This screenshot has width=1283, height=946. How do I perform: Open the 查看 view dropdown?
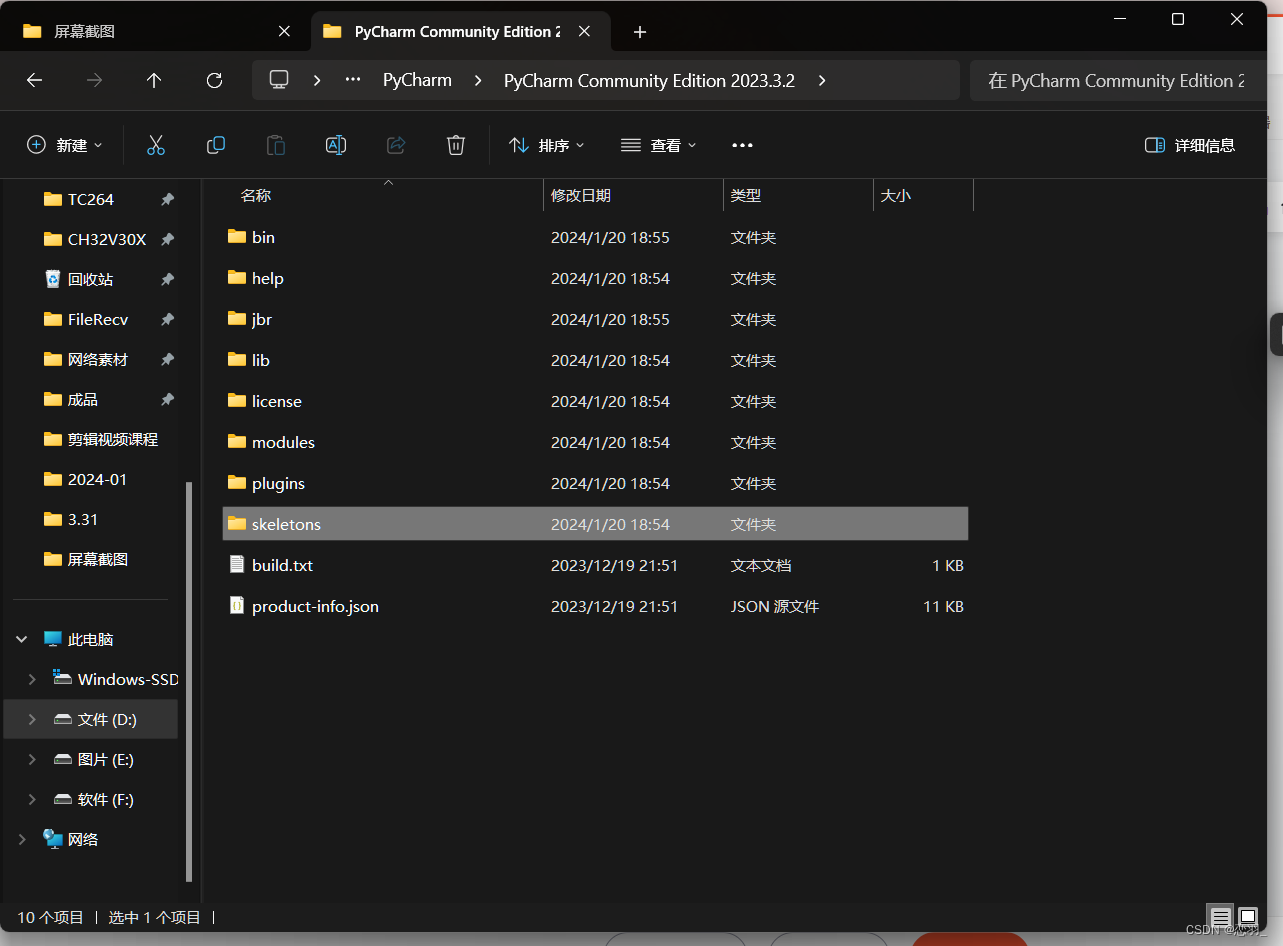(x=659, y=145)
